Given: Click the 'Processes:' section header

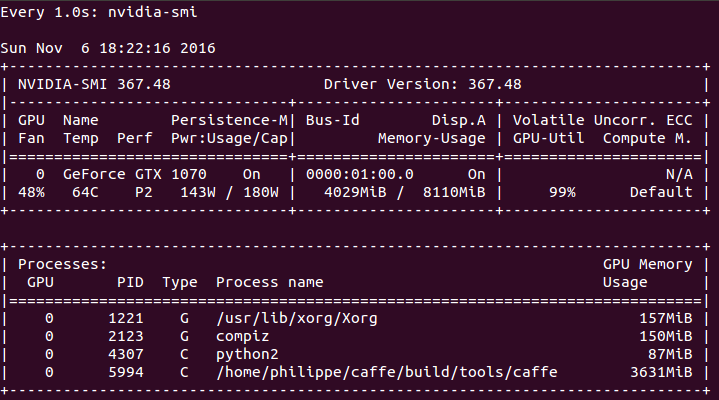Looking at the screenshot, I should [62, 264].
